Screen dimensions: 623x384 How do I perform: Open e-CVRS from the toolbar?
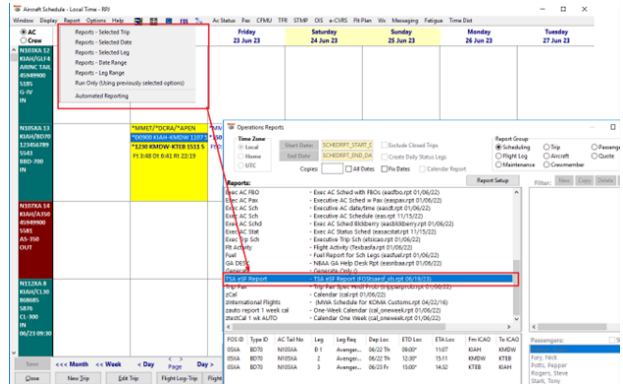click(338, 21)
